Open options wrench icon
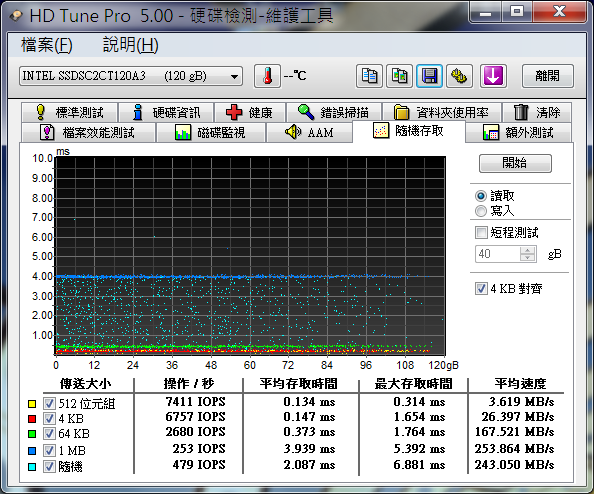 coord(459,76)
